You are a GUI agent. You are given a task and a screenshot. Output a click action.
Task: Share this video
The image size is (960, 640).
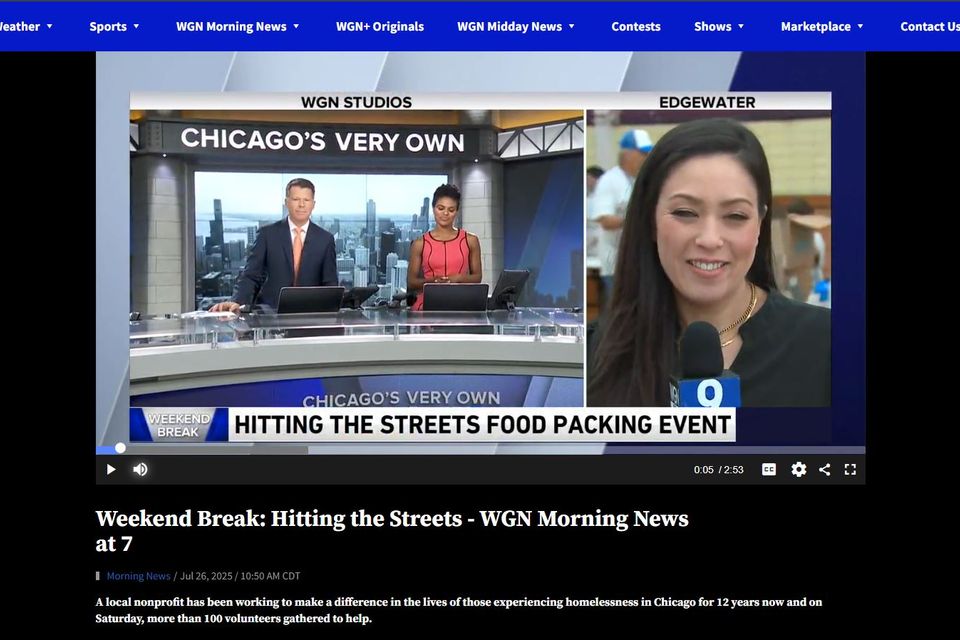point(824,469)
